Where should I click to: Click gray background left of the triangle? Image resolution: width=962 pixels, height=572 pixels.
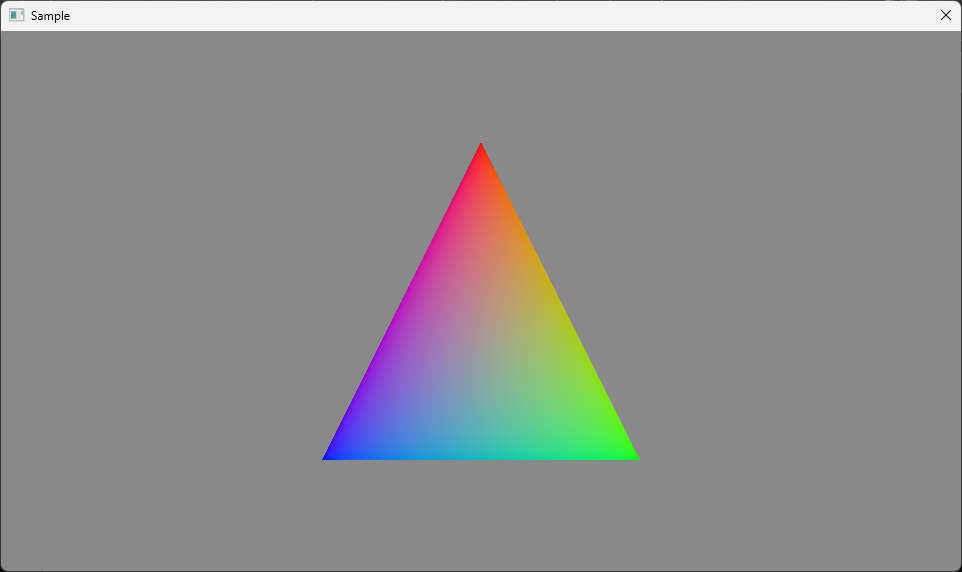coord(160,300)
